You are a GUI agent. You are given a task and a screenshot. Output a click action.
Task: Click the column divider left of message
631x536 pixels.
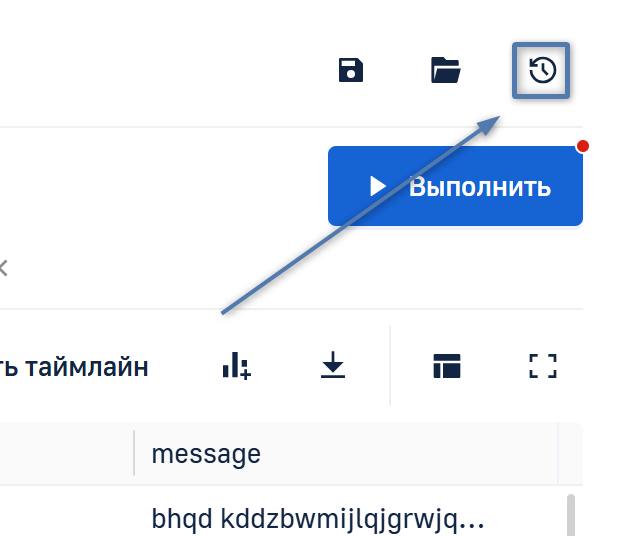click(x=134, y=453)
